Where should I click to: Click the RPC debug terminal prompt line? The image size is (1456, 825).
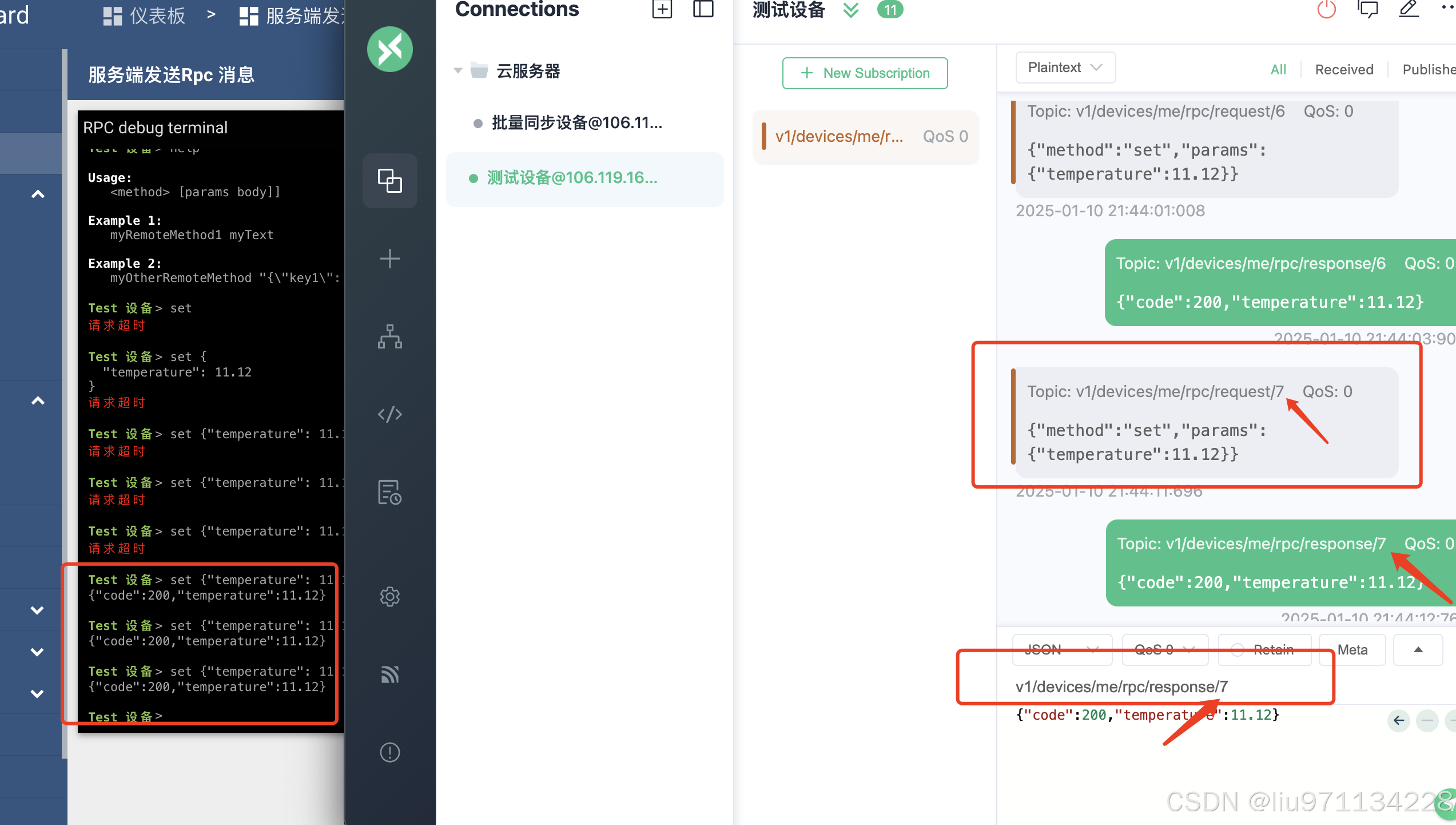pyautogui.click(x=125, y=716)
